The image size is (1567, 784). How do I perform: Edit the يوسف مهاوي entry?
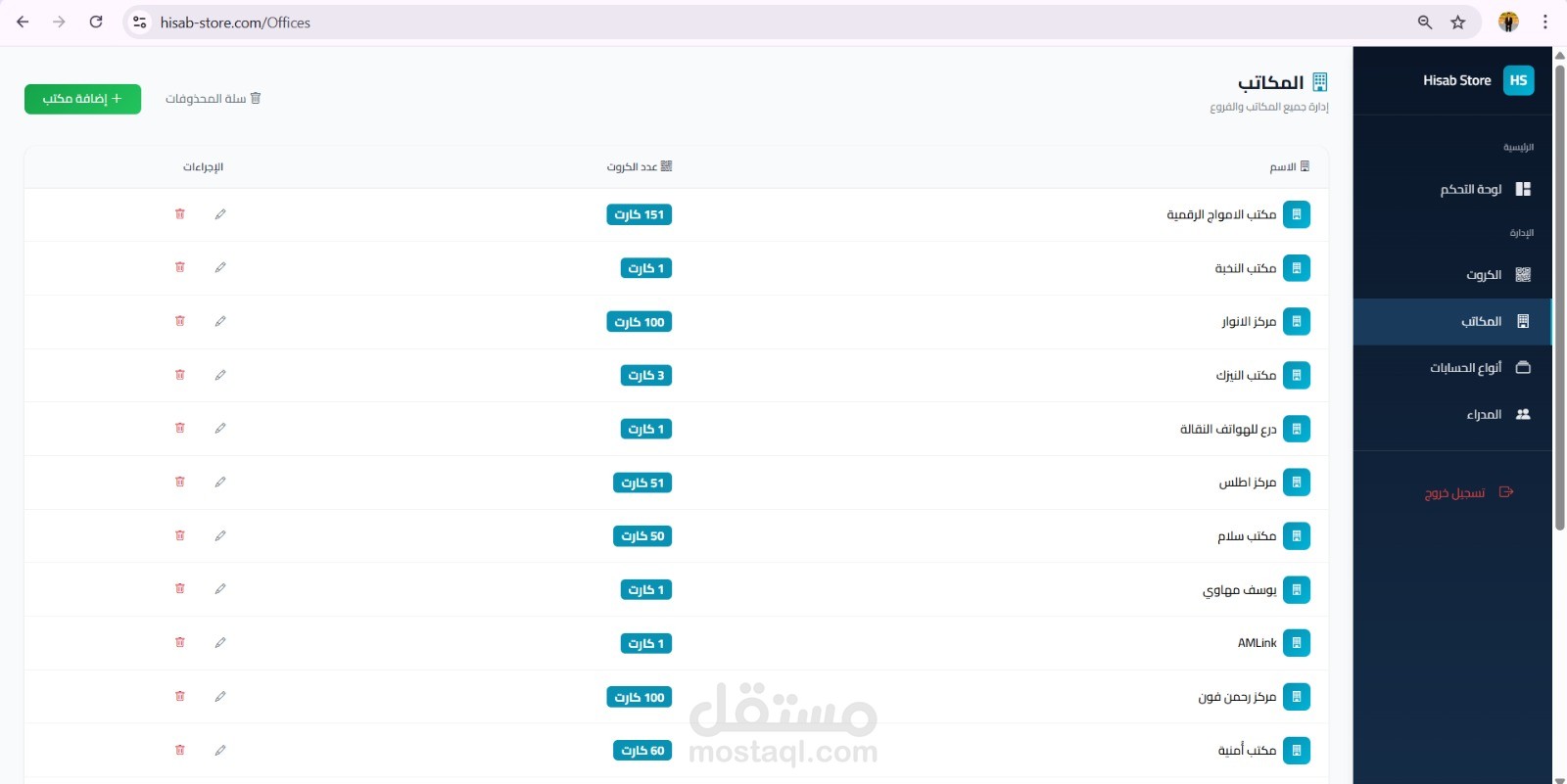[x=220, y=588]
